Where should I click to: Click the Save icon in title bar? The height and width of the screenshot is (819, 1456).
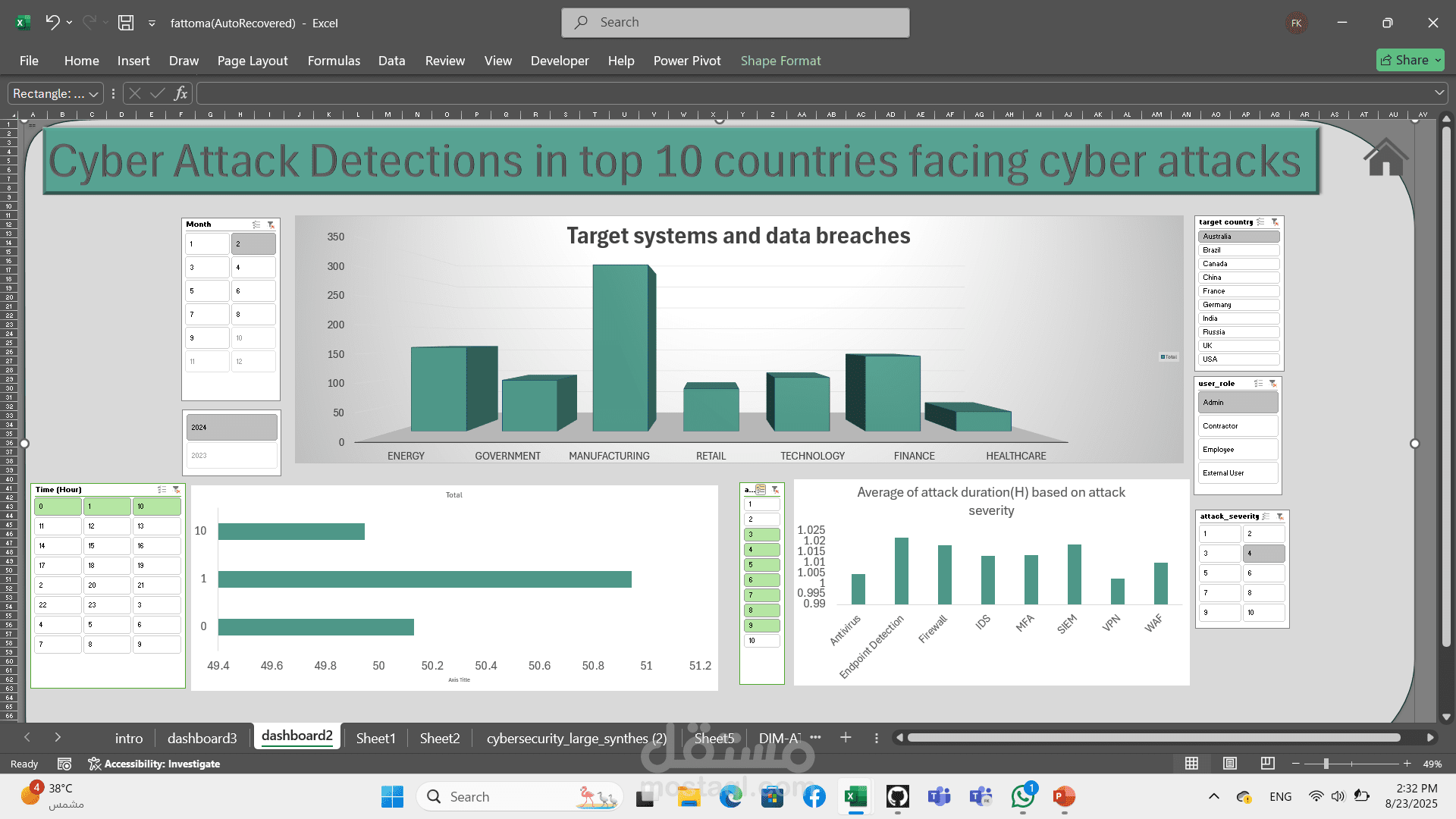(126, 23)
